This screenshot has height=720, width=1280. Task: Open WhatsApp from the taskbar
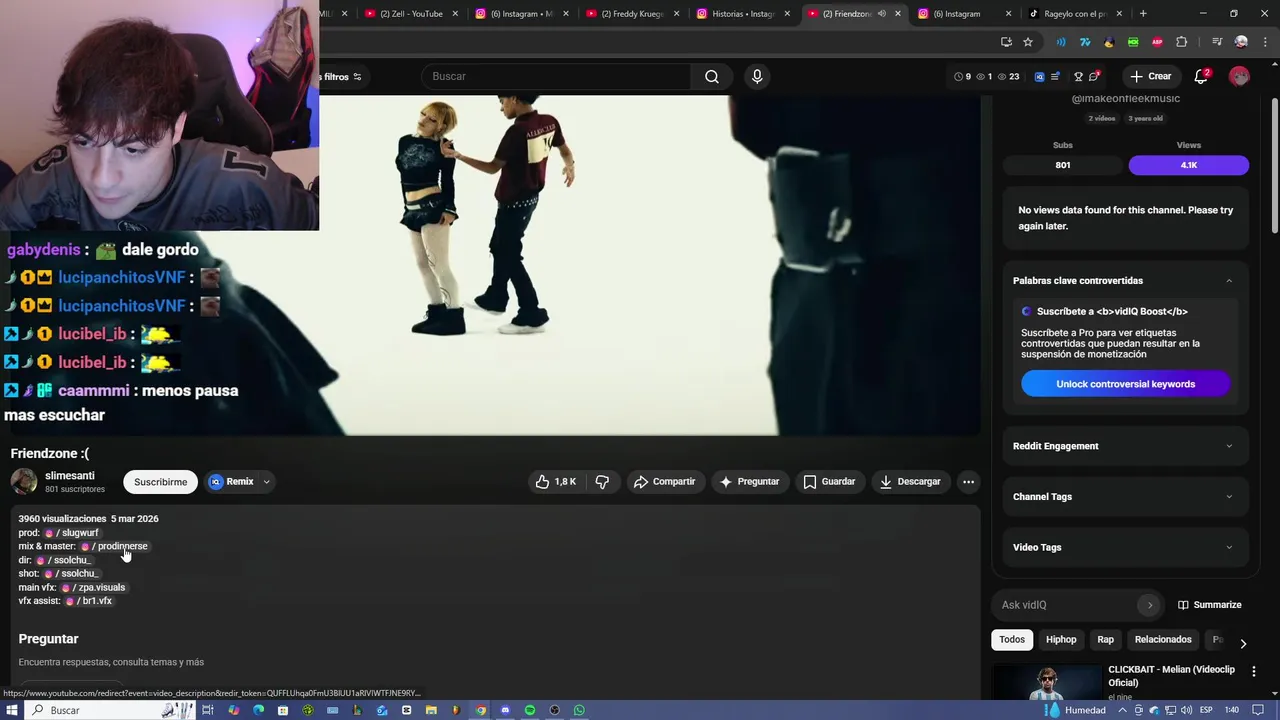[579, 710]
